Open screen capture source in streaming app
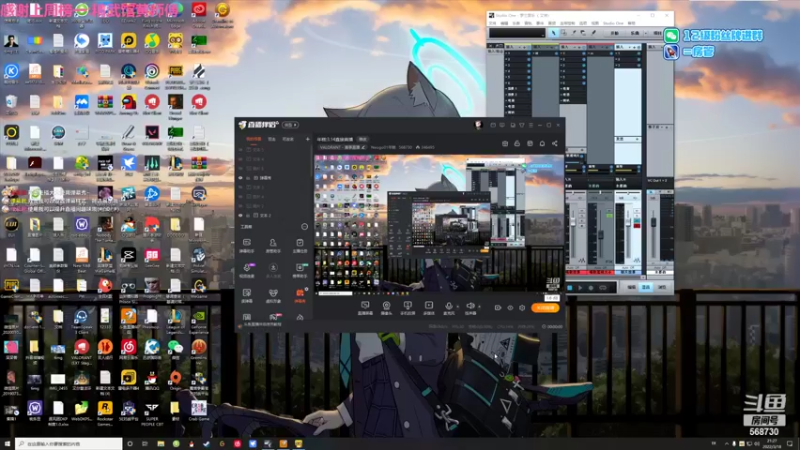This screenshot has width=800, height=450. [365, 307]
